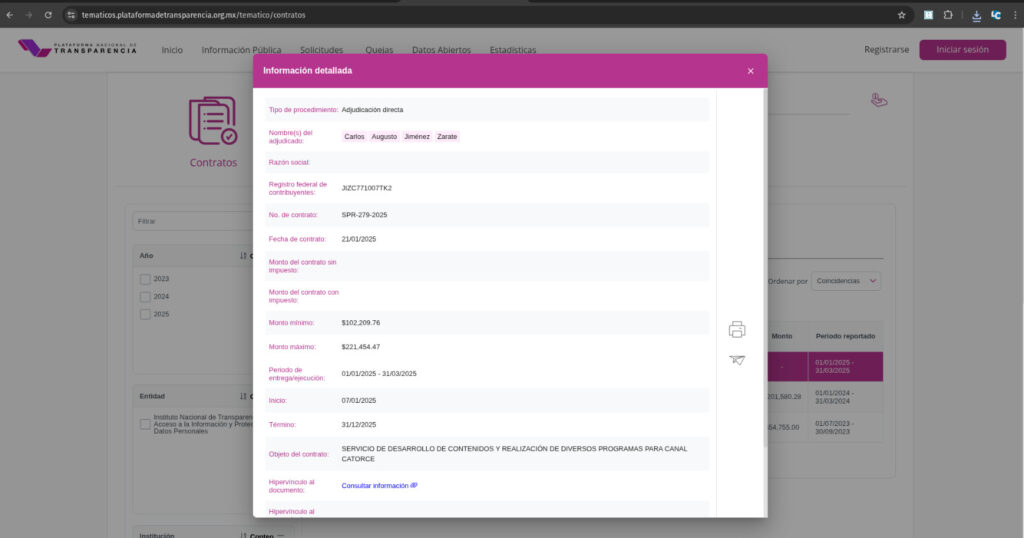
Task: Check the 2024 year filter
Action: tap(145, 296)
